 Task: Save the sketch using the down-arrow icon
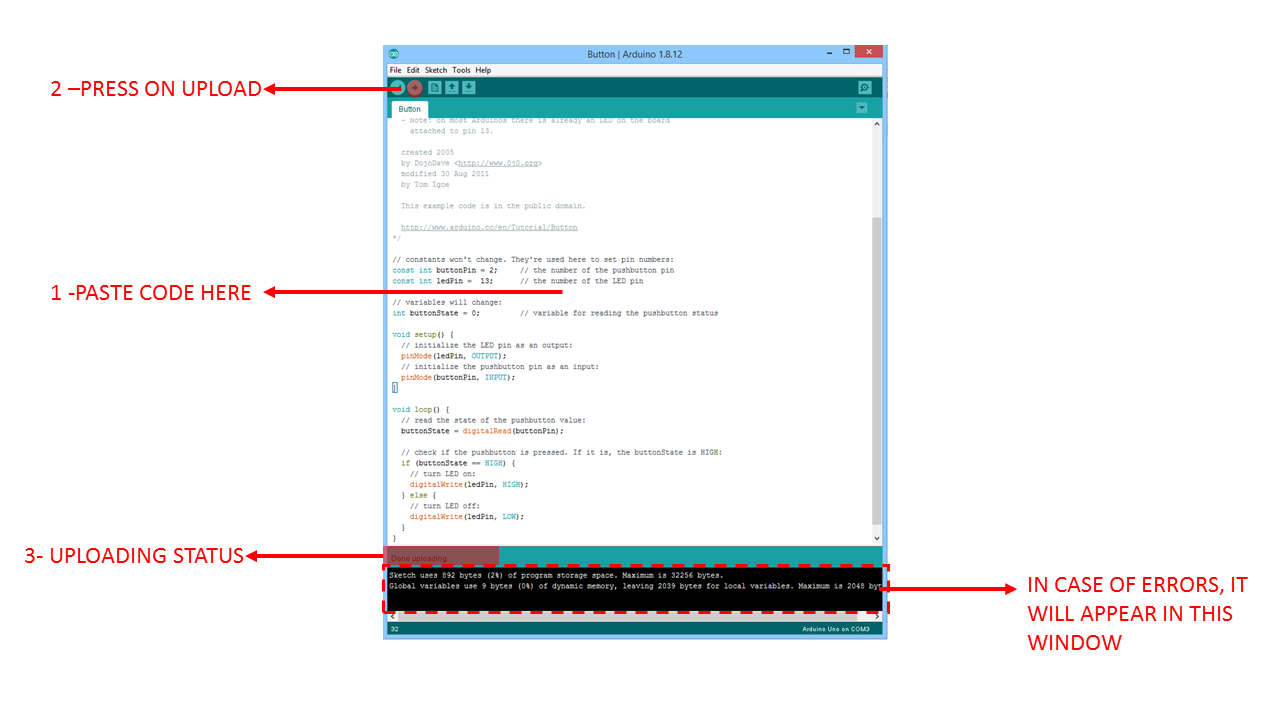(469, 88)
